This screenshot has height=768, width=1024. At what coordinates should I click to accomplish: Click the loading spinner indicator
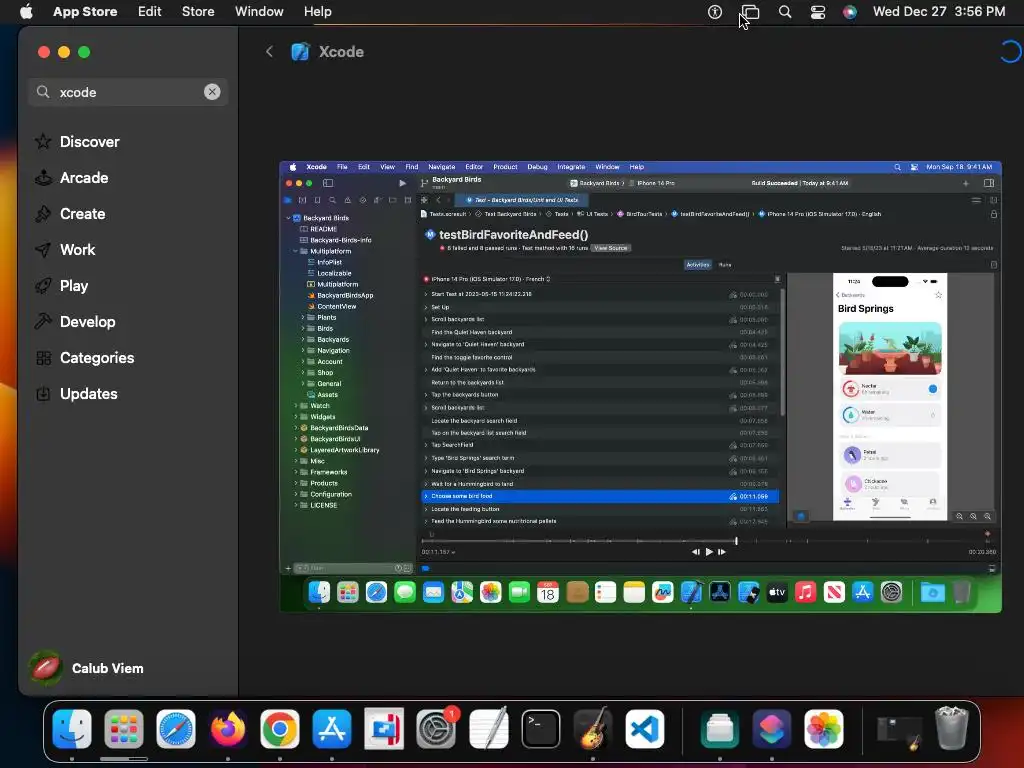click(x=1009, y=52)
